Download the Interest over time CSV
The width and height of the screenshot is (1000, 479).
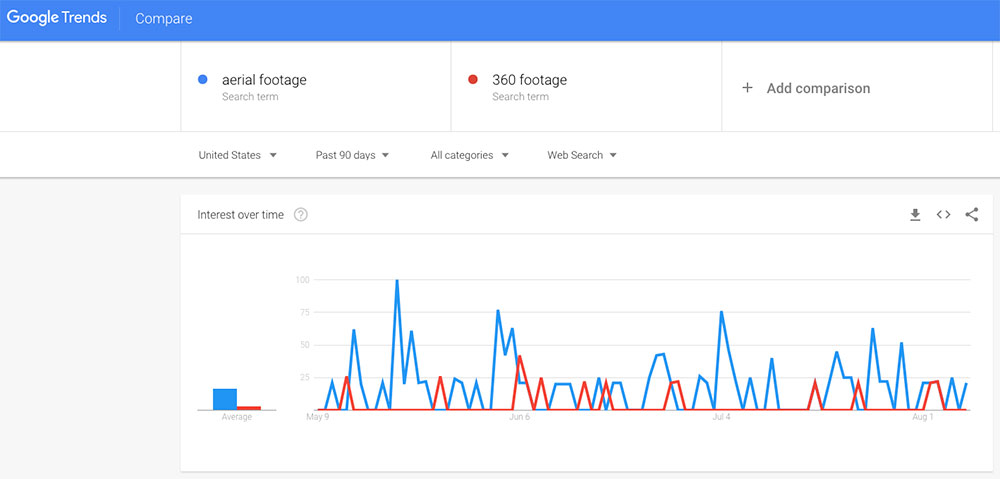click(915, 215)
